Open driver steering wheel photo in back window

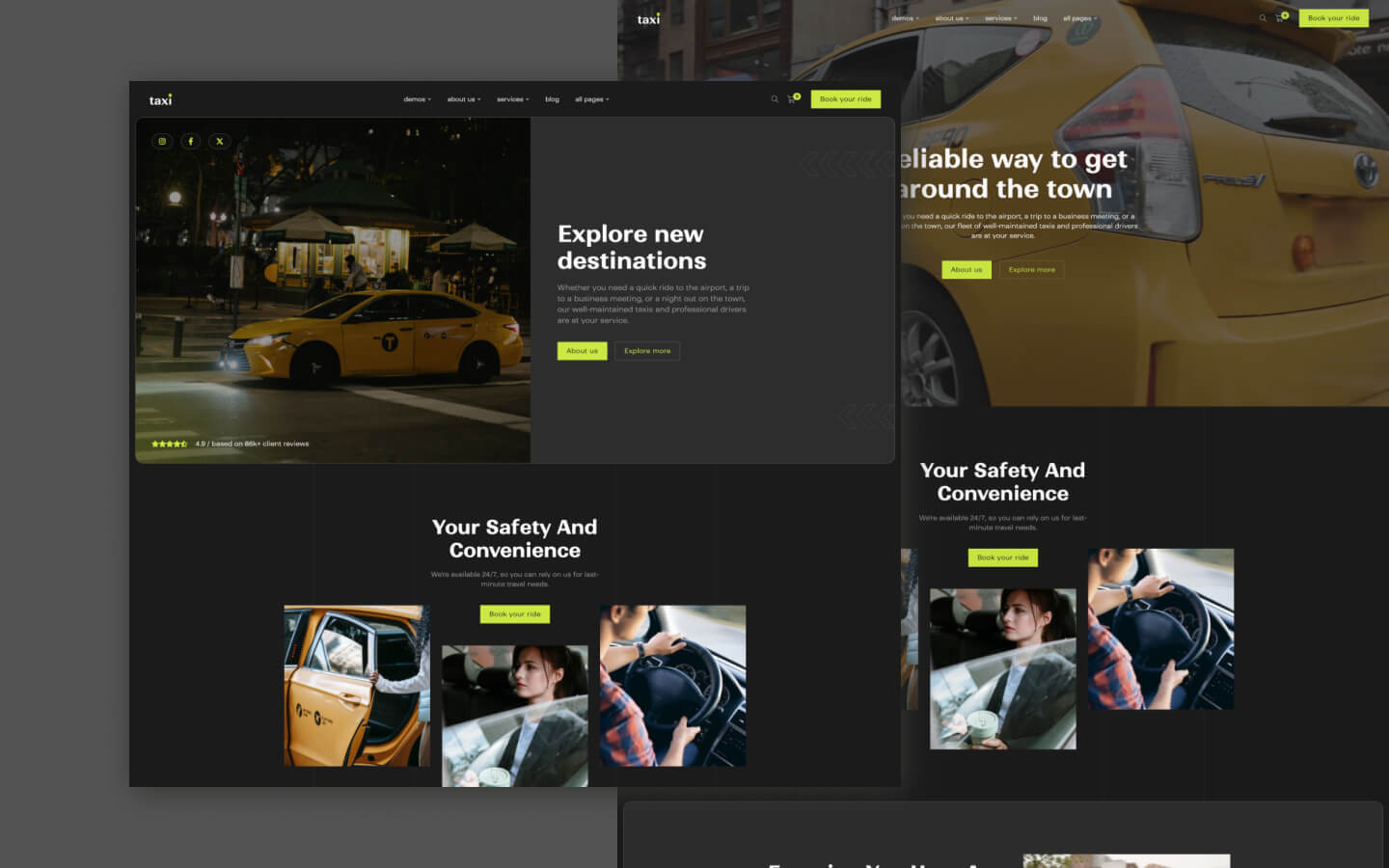1161,629
